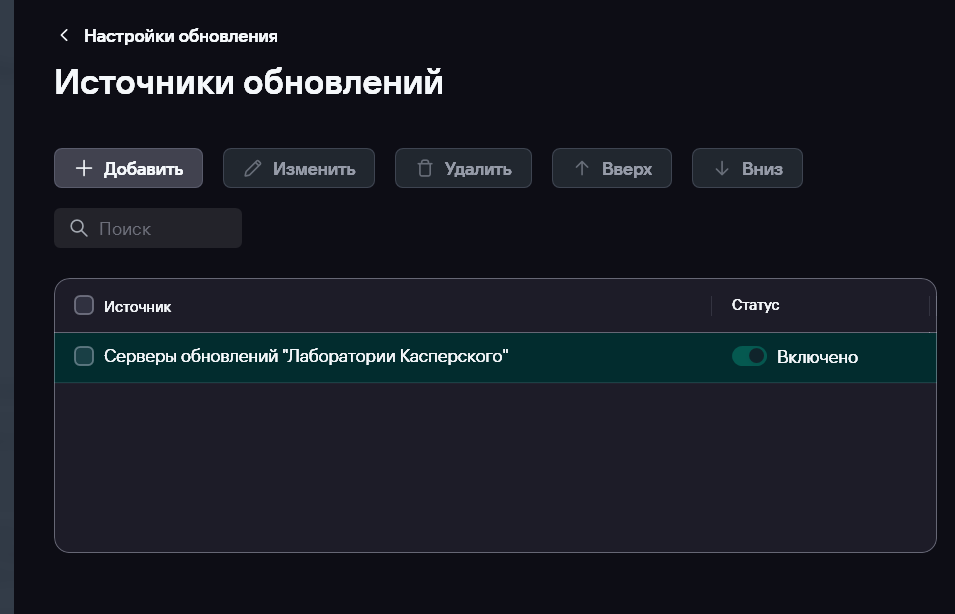Click the empty area below the table row

pos(495,465)
